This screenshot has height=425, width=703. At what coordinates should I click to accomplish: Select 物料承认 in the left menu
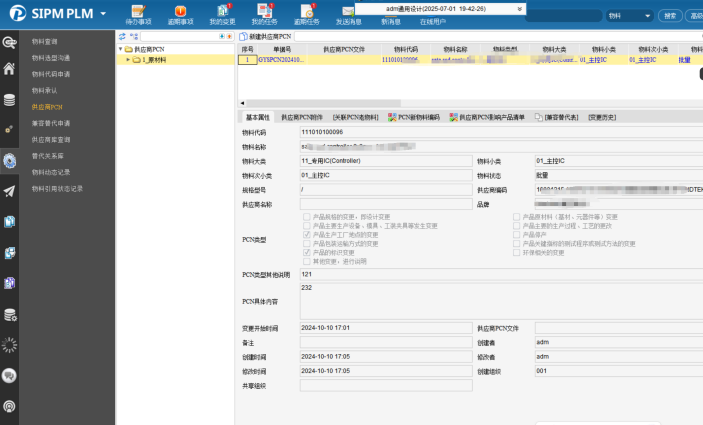point(44,90)
